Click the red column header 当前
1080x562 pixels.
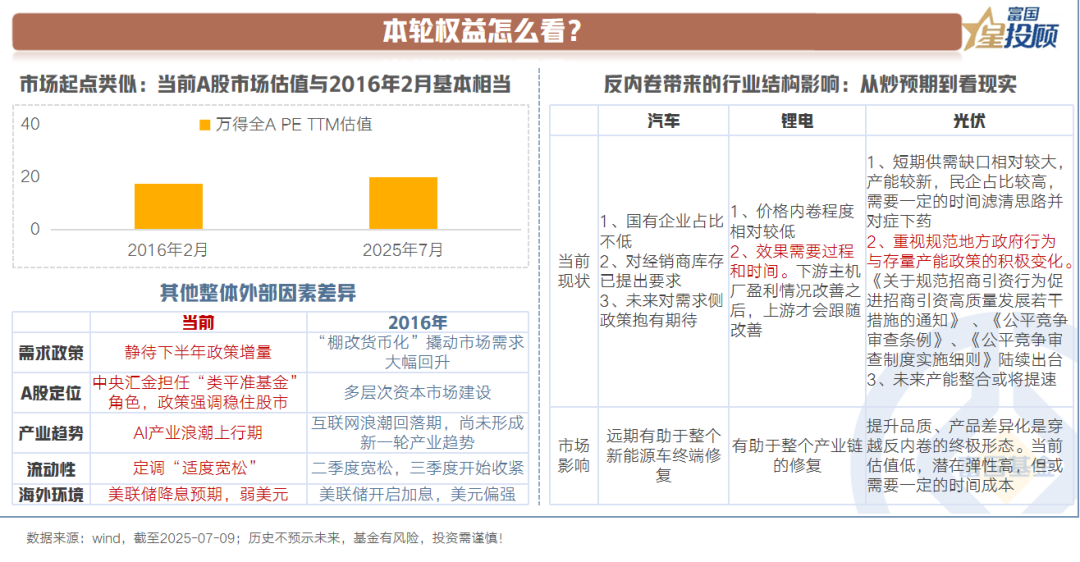(198, 322)
